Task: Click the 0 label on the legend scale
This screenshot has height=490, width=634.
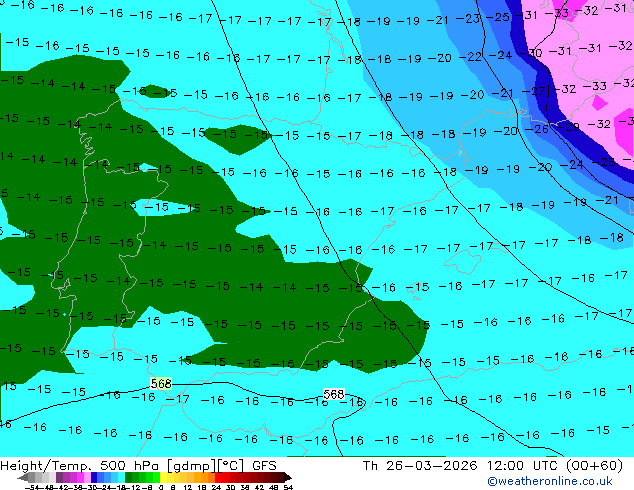Action: pos(161,487)
